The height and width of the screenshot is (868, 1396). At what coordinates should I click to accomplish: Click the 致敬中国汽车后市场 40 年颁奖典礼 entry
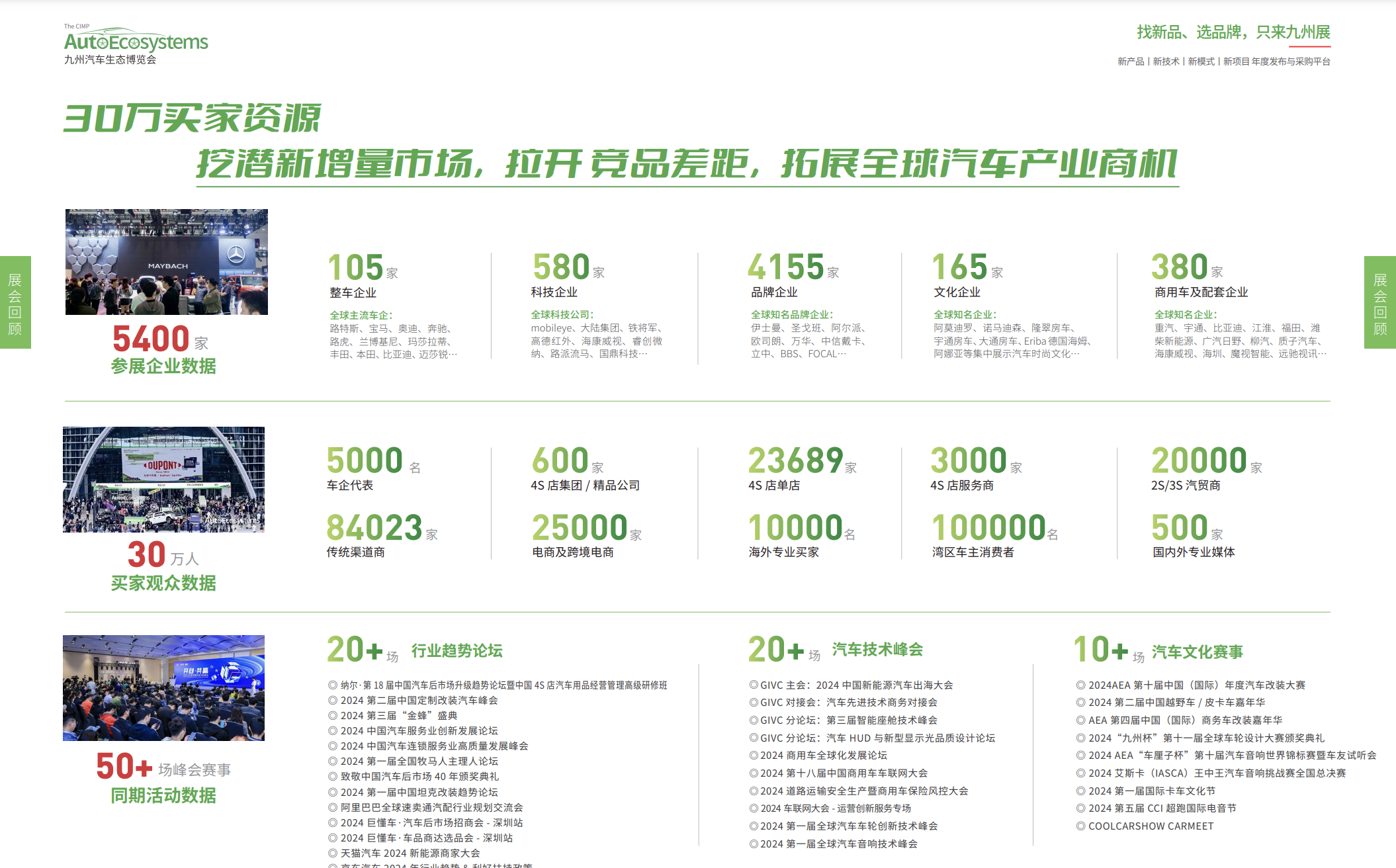(x=414, y=777)
